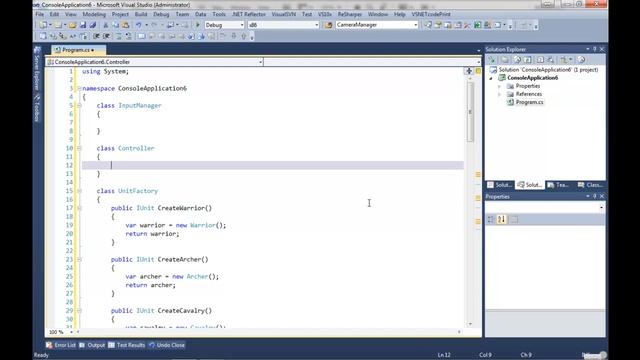Collapse the class Controller code region
640x360 pixels.
[79, 148]
